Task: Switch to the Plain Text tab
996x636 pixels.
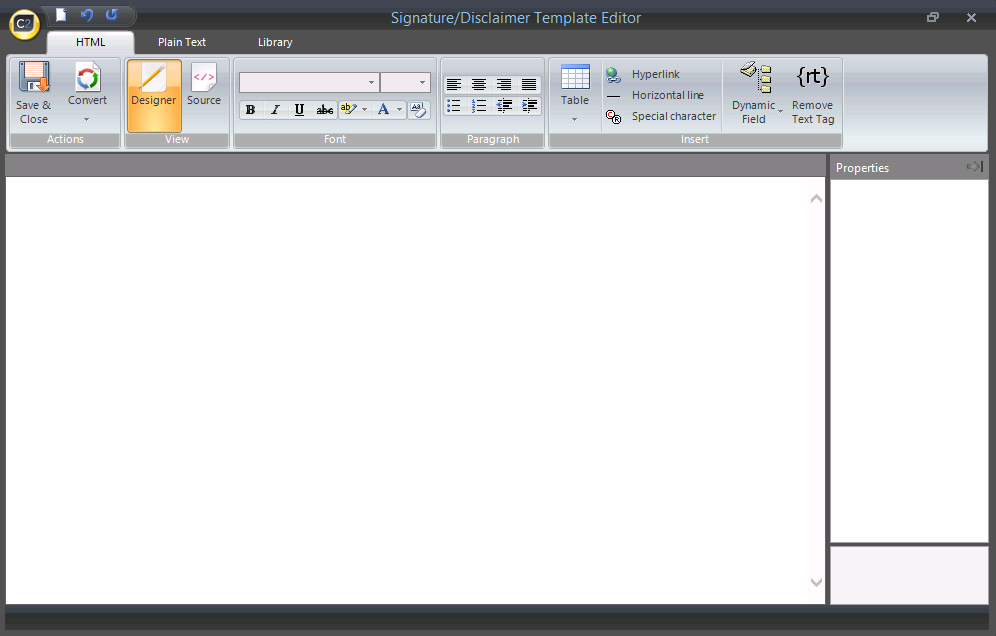Action: 182,42
